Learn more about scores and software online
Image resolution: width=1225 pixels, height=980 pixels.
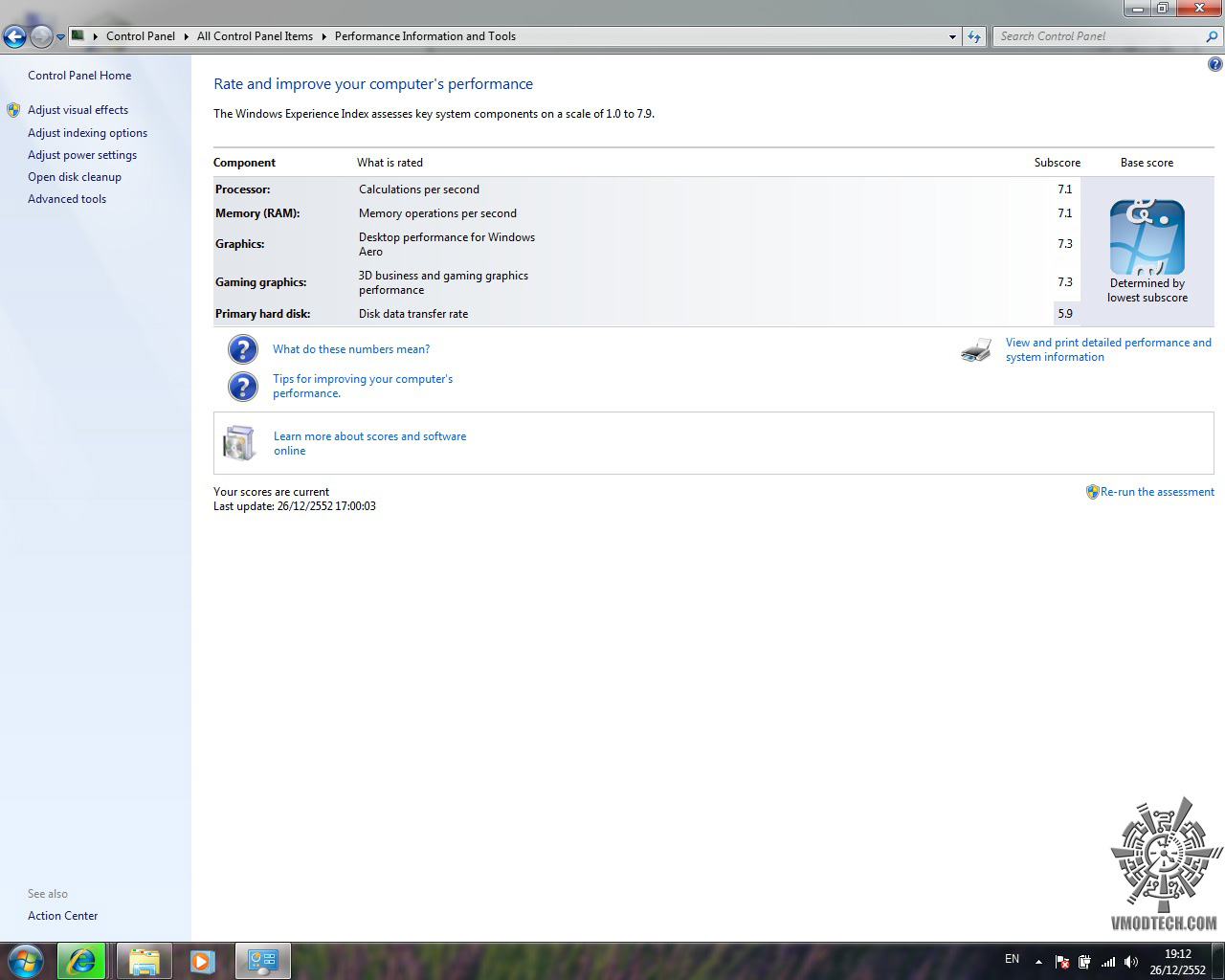pyautogui.click(x=369, y=443)
